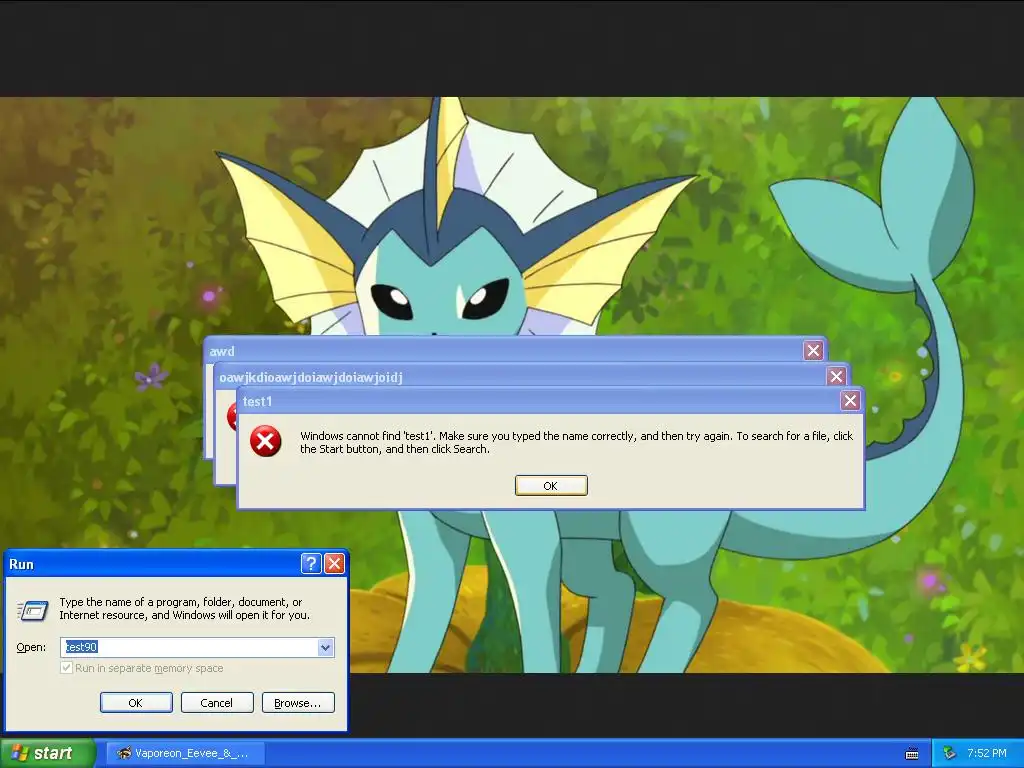Viewport: 1024px width, 768px height.
Task: Toggle Run in separate memory space checkbox
Action: pos(66,667)
